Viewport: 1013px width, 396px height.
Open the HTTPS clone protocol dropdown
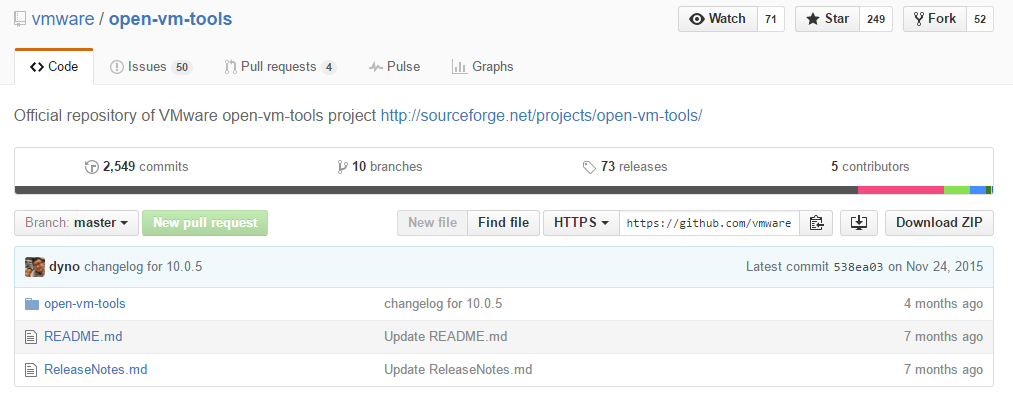coord(581,223)
